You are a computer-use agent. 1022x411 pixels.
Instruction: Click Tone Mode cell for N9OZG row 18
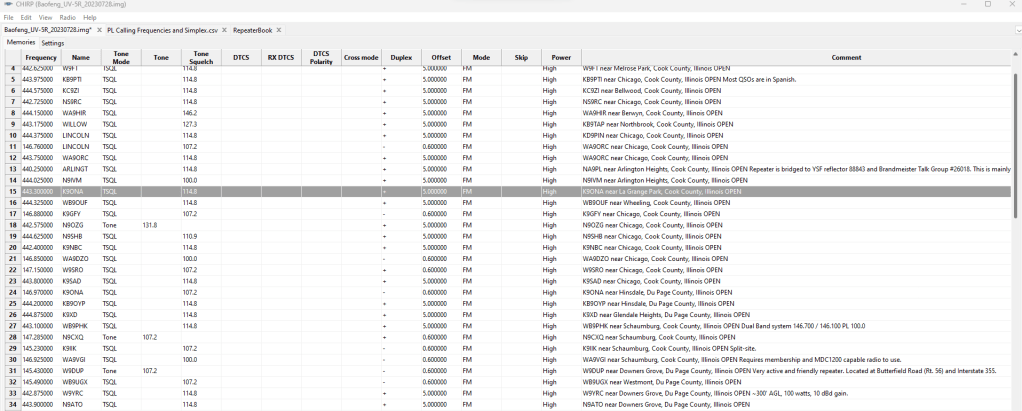[x=121, y=225]
